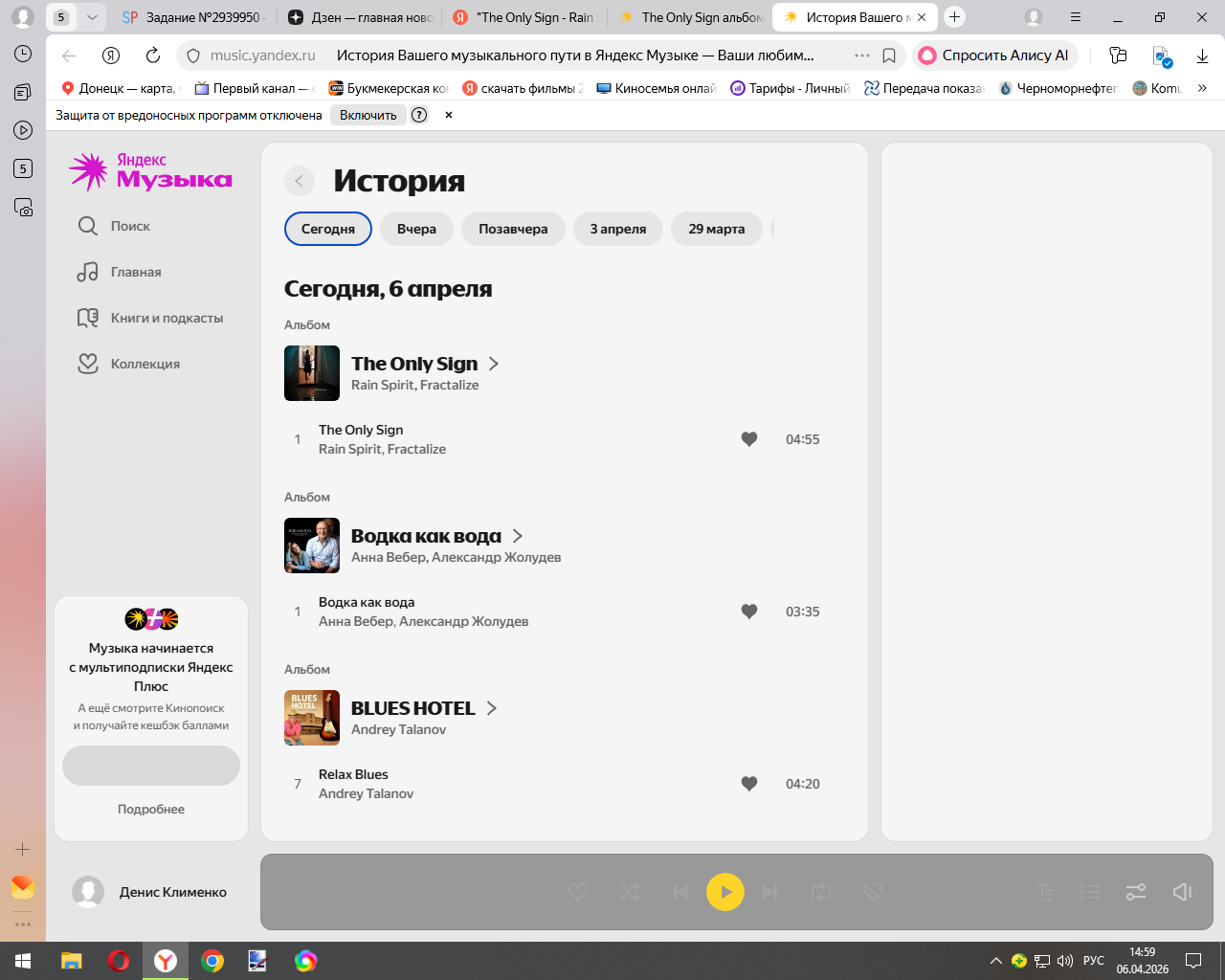The image size is (1225, 980).
Task: Open Киносемья онлайн bookmark
Action: 657,88
